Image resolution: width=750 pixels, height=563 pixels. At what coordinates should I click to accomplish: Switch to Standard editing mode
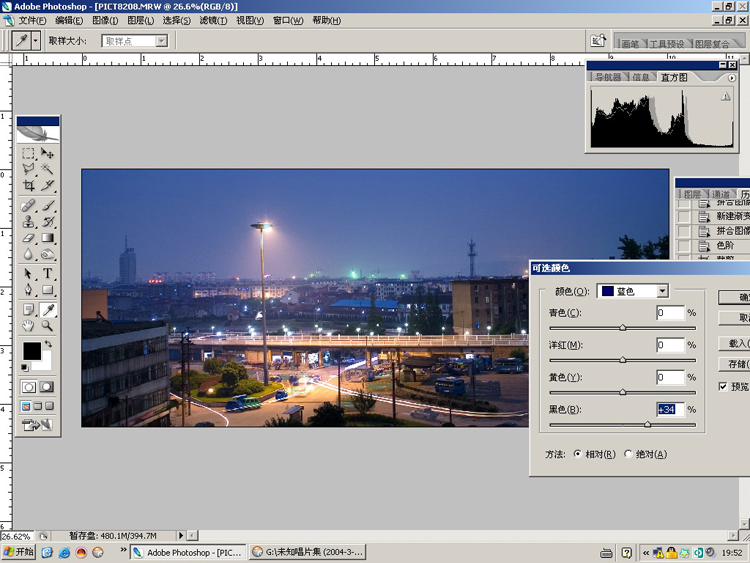(x=29, y=387)
